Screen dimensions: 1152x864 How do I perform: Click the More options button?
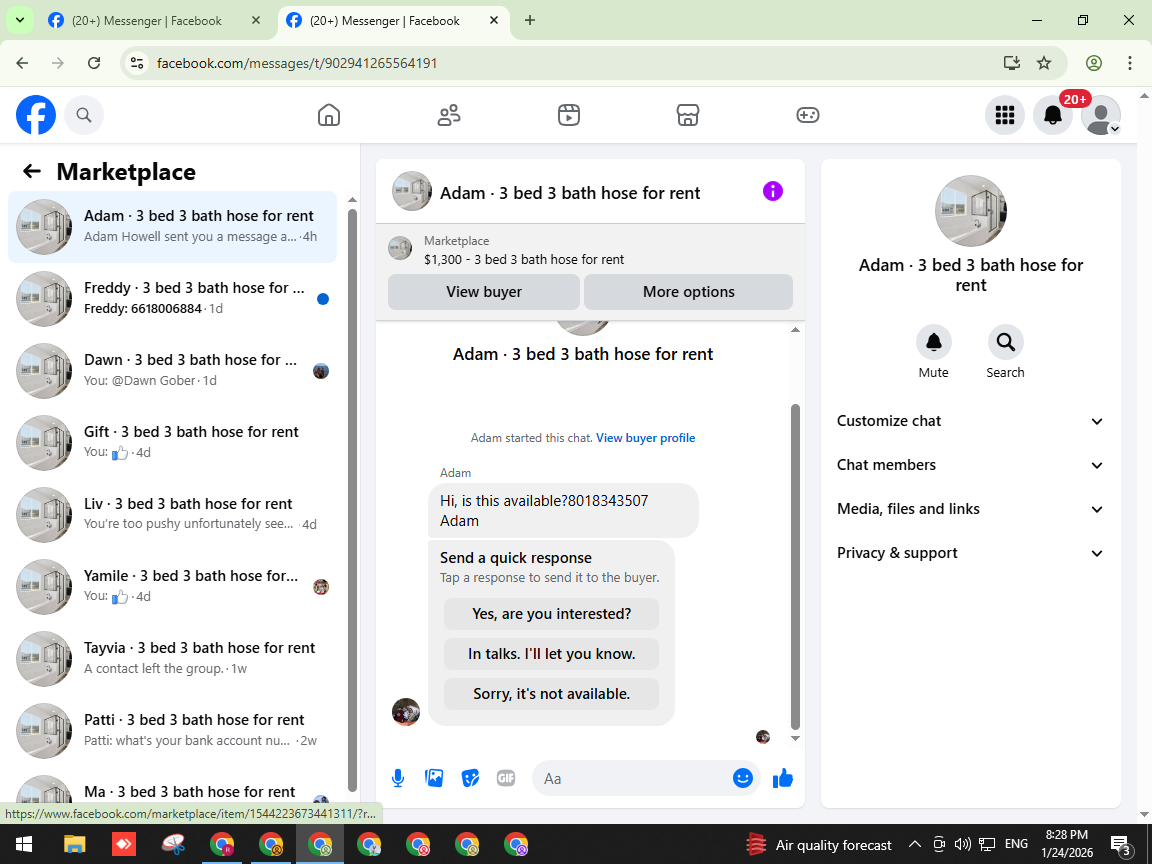(688, 292)
